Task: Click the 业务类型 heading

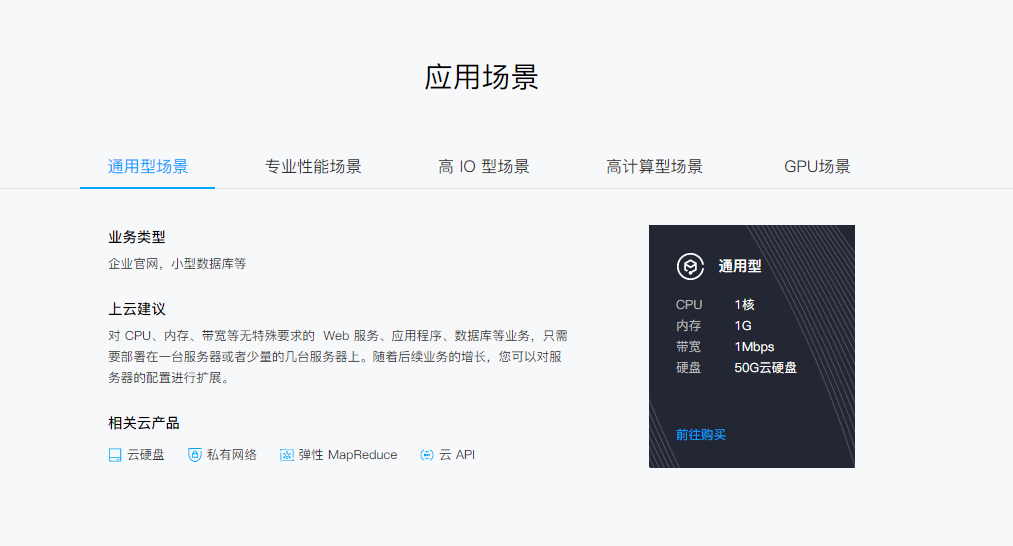Action: [x=137, y=237]
